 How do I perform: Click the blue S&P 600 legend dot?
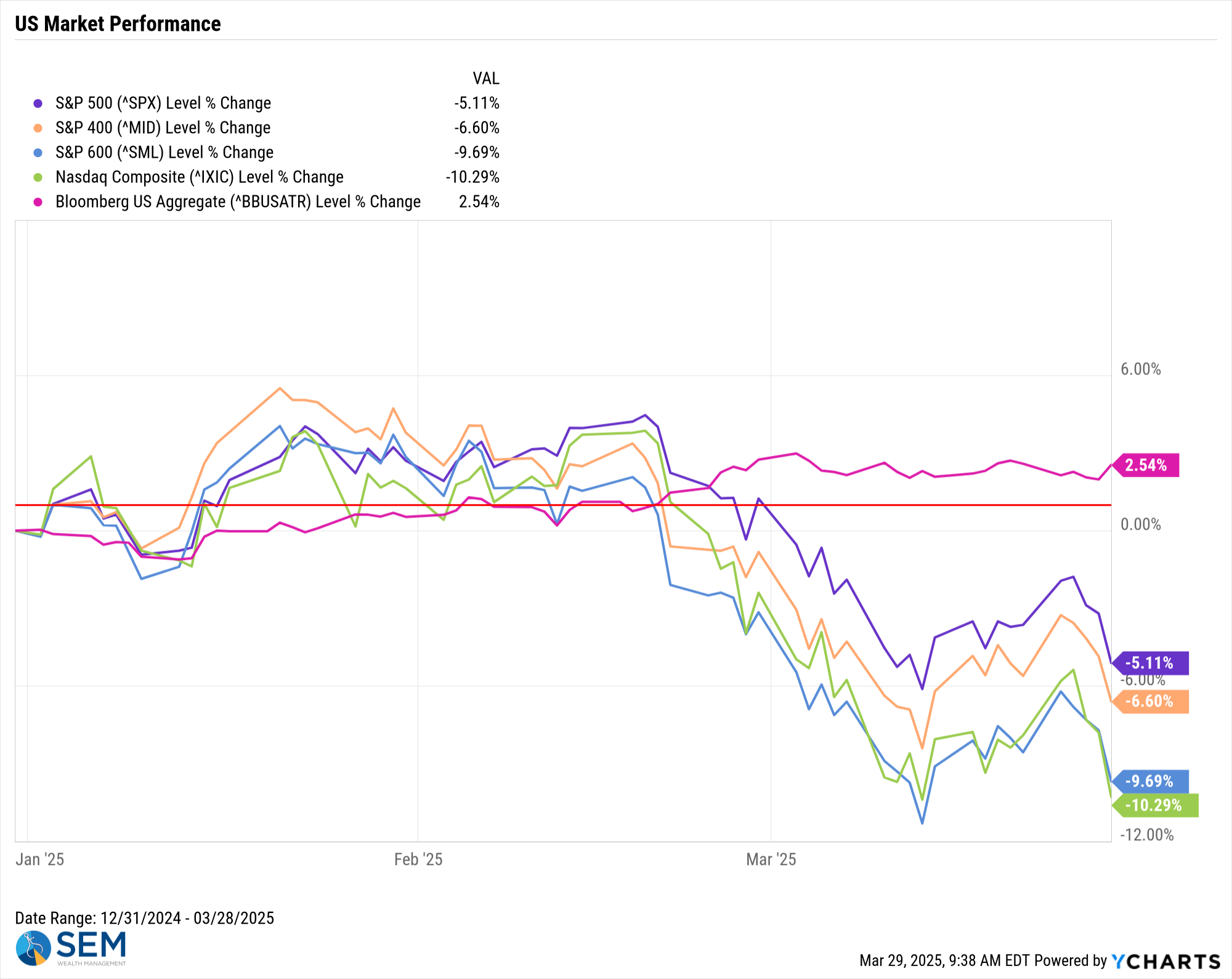[38, 153]
